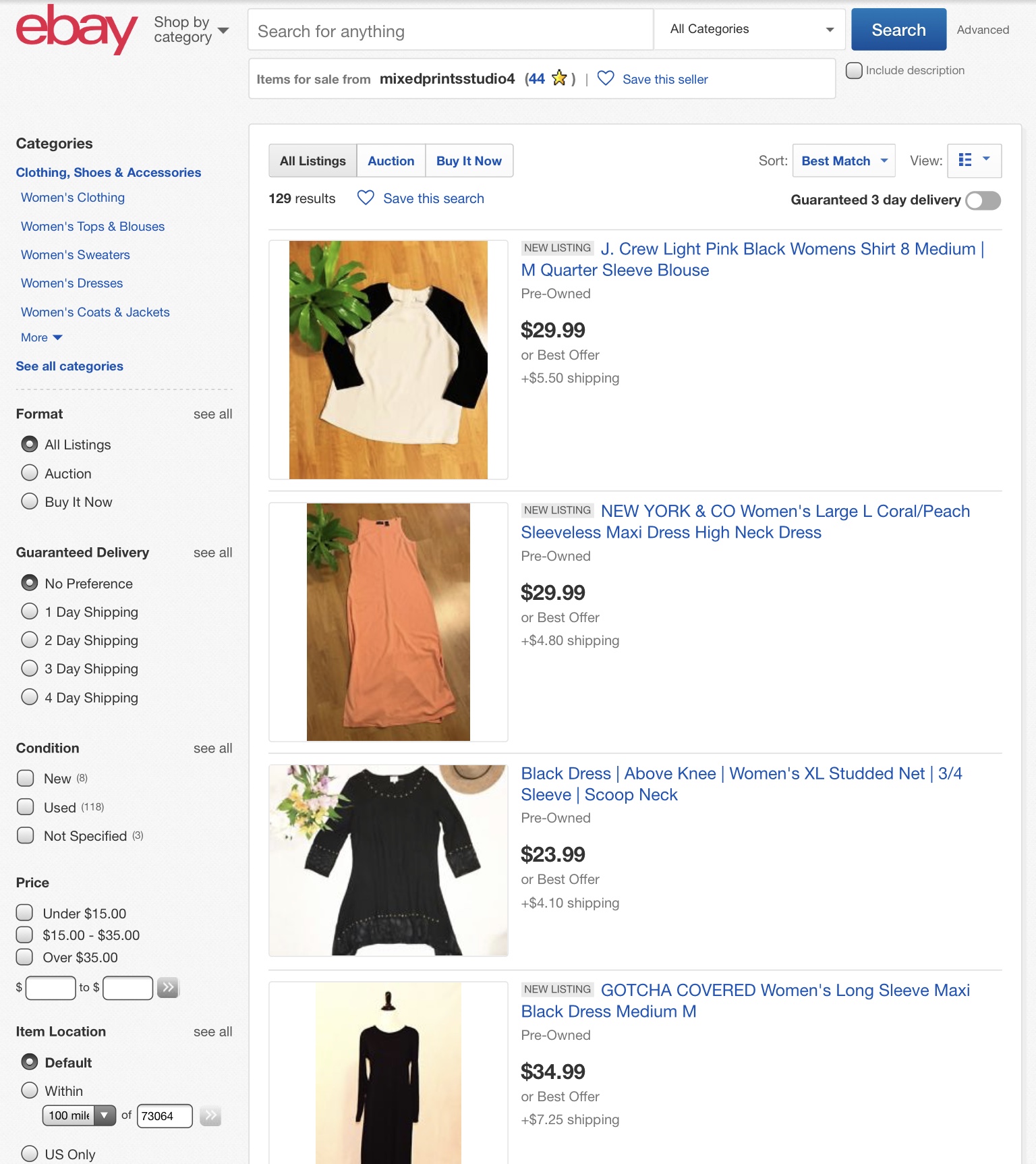Click the Search for anything field

coord(451,30)
